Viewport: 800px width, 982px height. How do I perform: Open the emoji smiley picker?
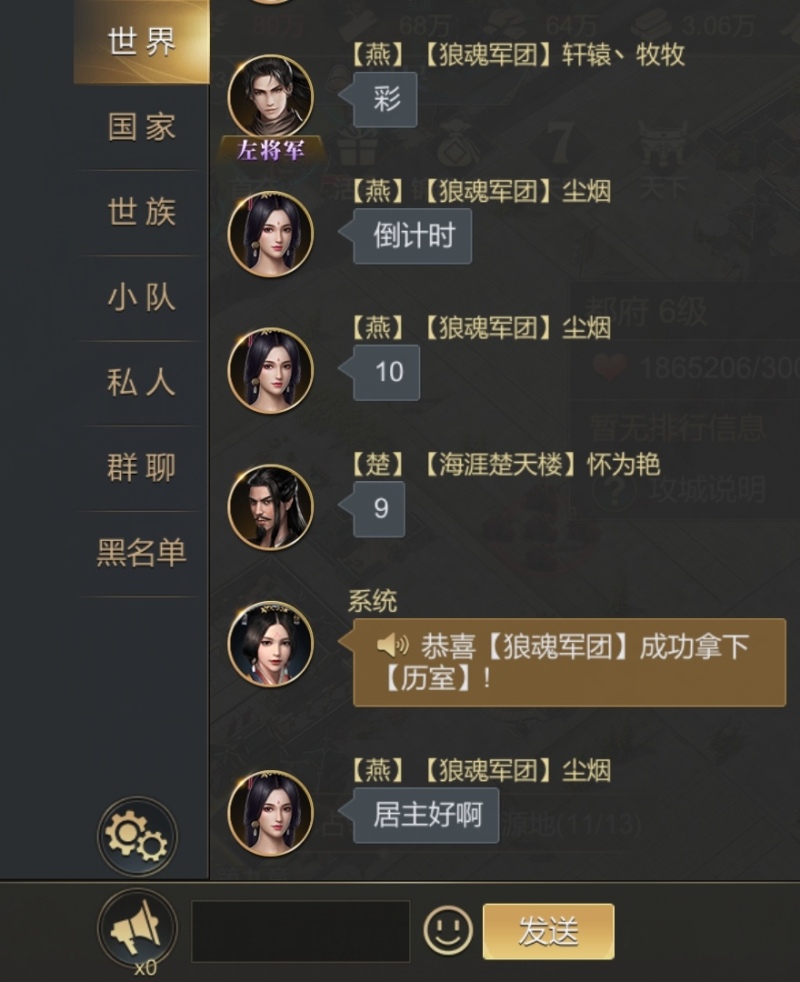(448, 930)
